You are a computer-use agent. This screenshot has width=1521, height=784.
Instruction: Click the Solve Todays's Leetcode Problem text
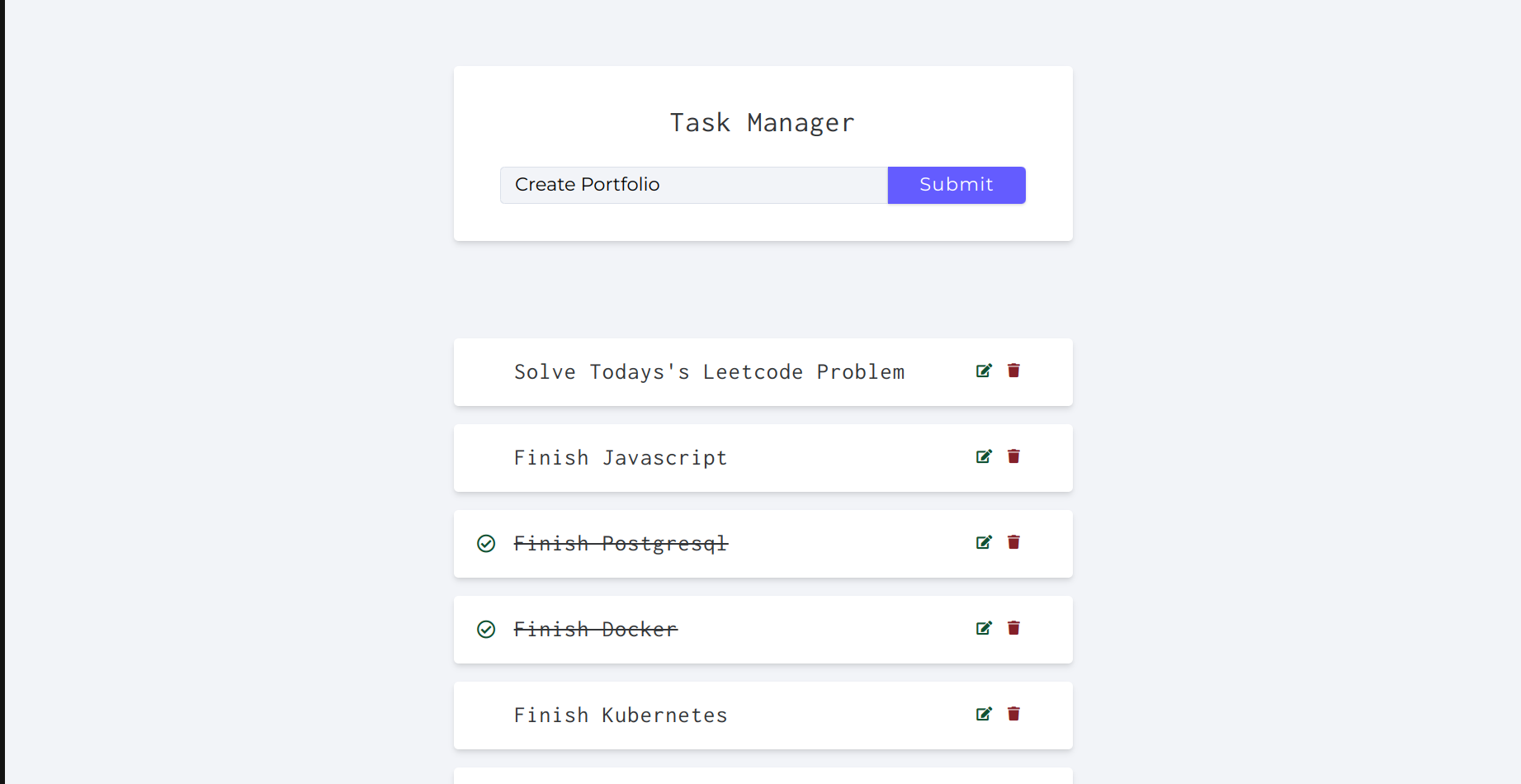pos(710,372)
